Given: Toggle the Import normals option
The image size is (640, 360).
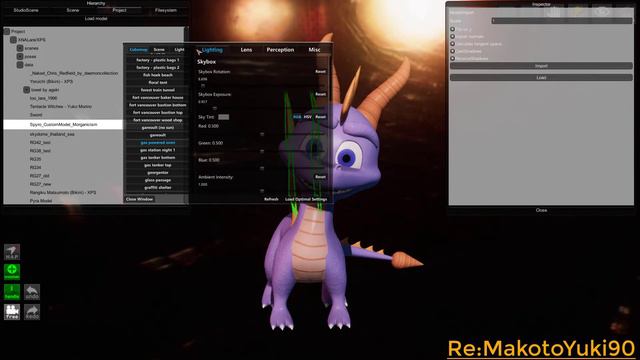Looking at the screenshot, I should tap(452, 36).
